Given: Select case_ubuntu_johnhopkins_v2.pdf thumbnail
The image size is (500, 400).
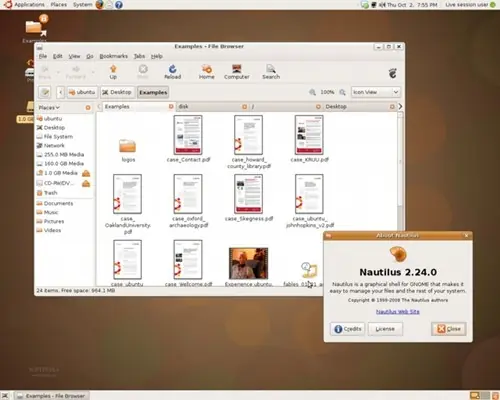Looking at the screenshot, I should tap(309, 194).
